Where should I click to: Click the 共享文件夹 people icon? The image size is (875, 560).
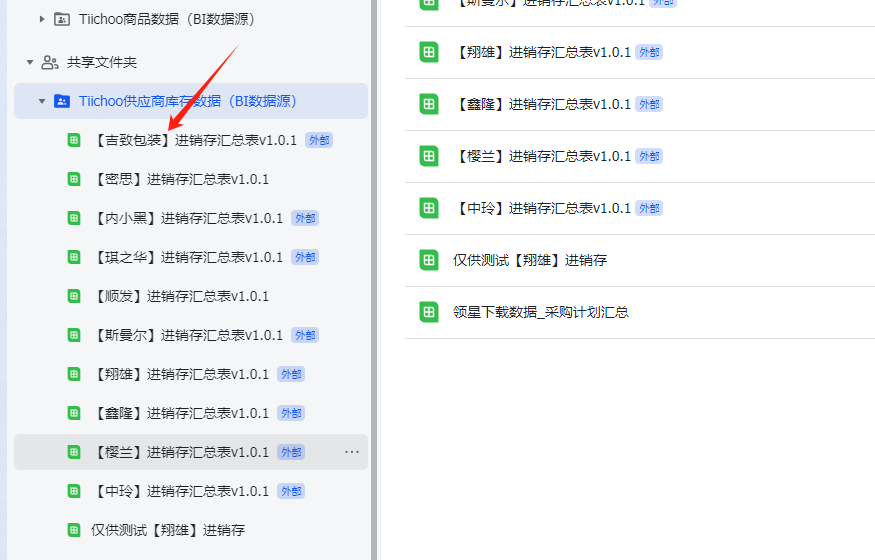click(50, 62)
